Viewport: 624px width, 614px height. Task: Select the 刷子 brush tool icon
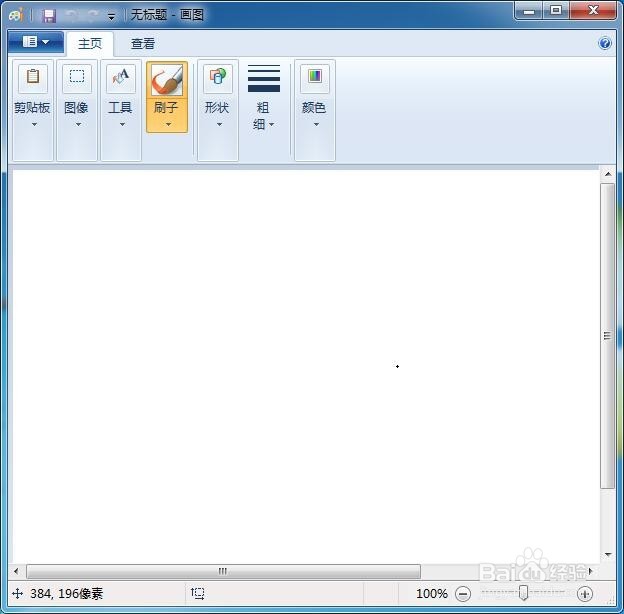point(167,80)
